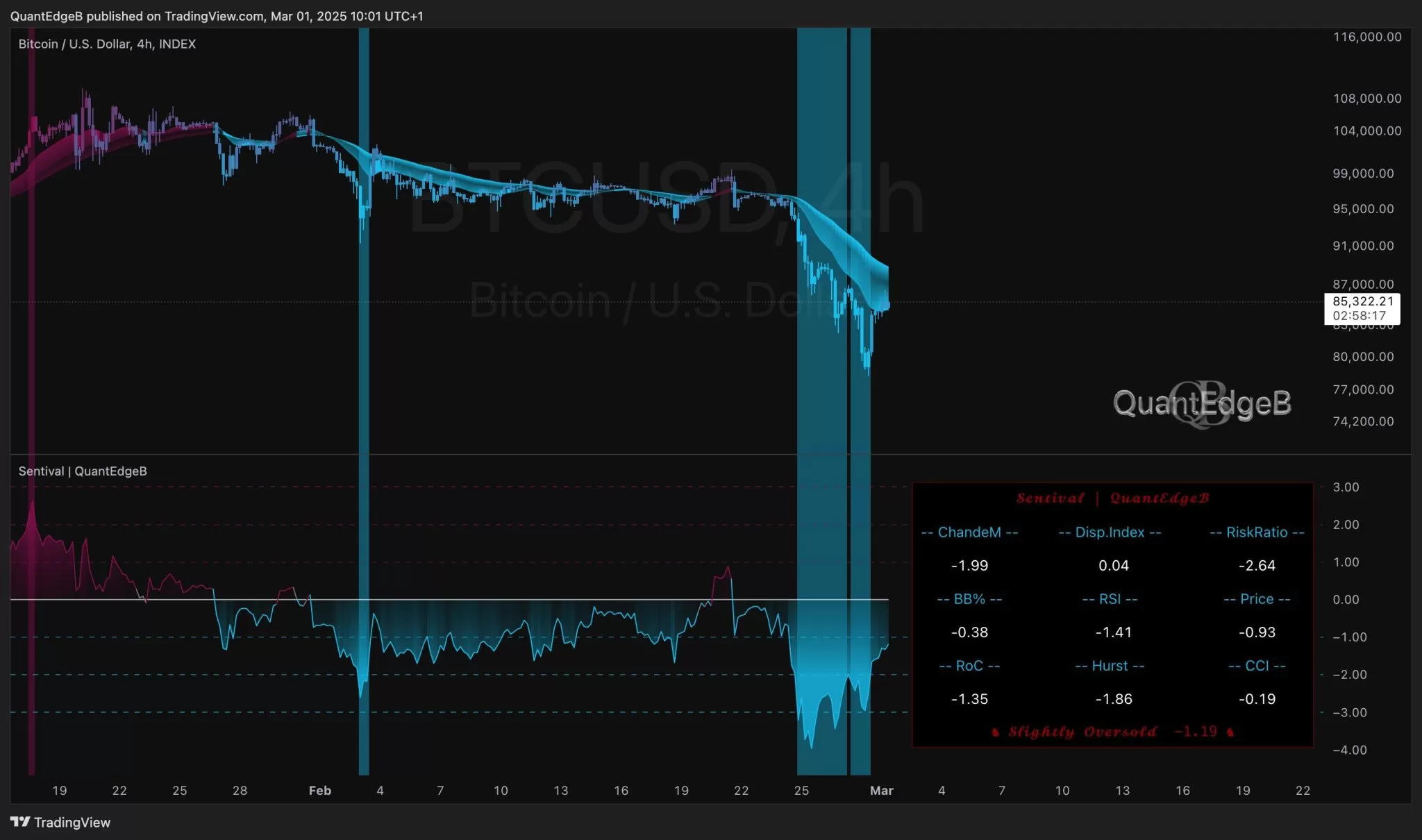Image resolution: width=1422 pixels, height=840 pixels.
Task: Click the -4.00 label on oscillator scale
Action: click(x=1350, y=750)
